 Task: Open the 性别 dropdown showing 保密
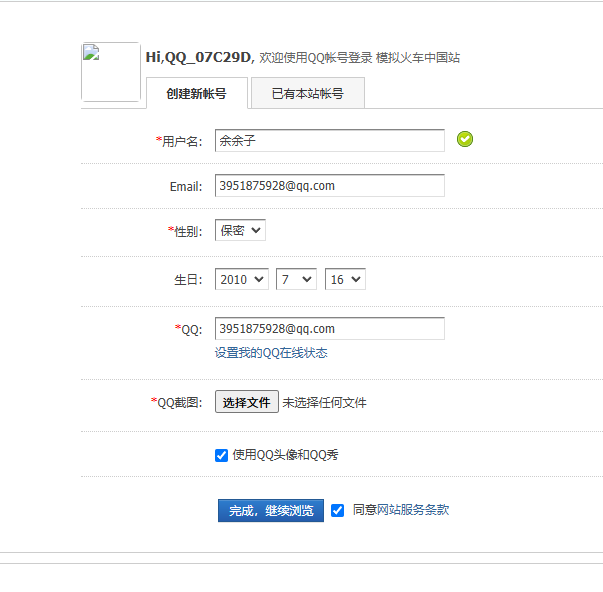(x=240, y=230)
